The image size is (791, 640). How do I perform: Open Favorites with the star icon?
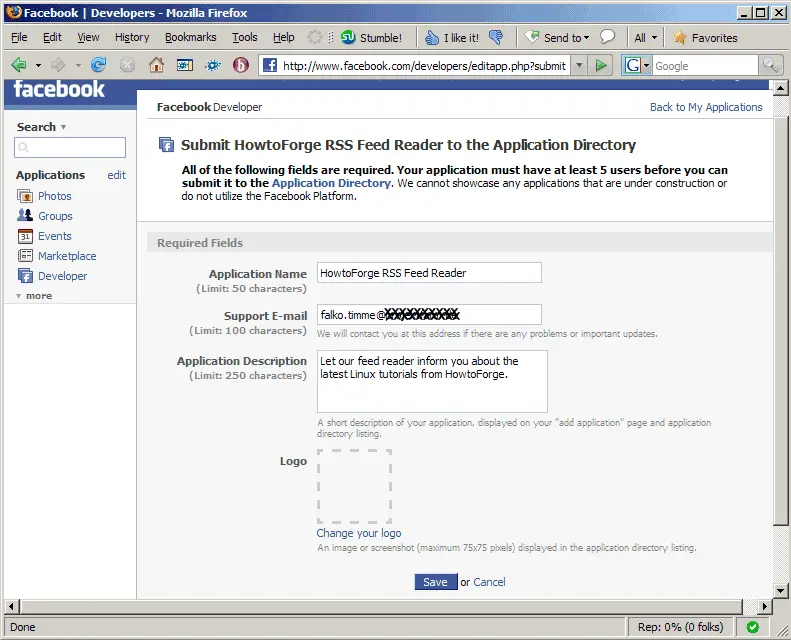point(680,37)
